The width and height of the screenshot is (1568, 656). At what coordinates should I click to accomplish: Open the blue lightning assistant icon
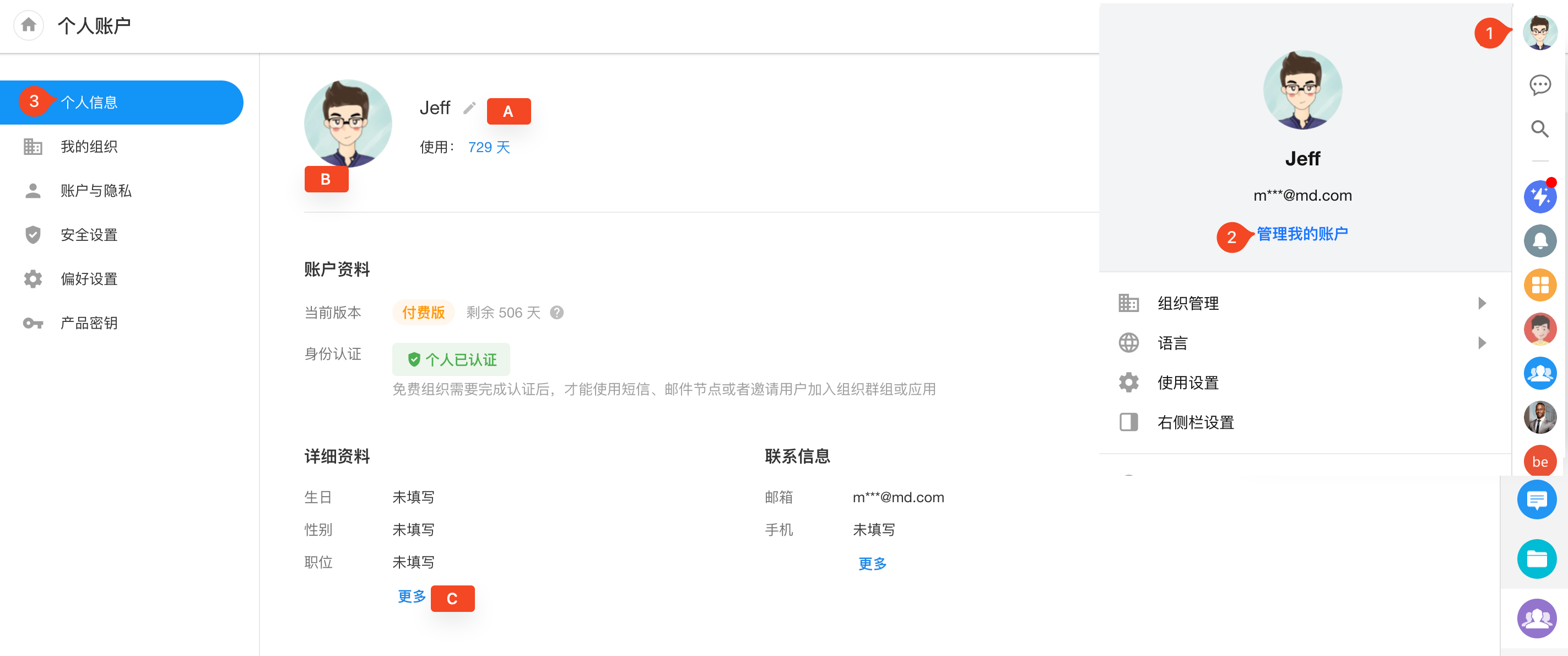click(1539, 197)
